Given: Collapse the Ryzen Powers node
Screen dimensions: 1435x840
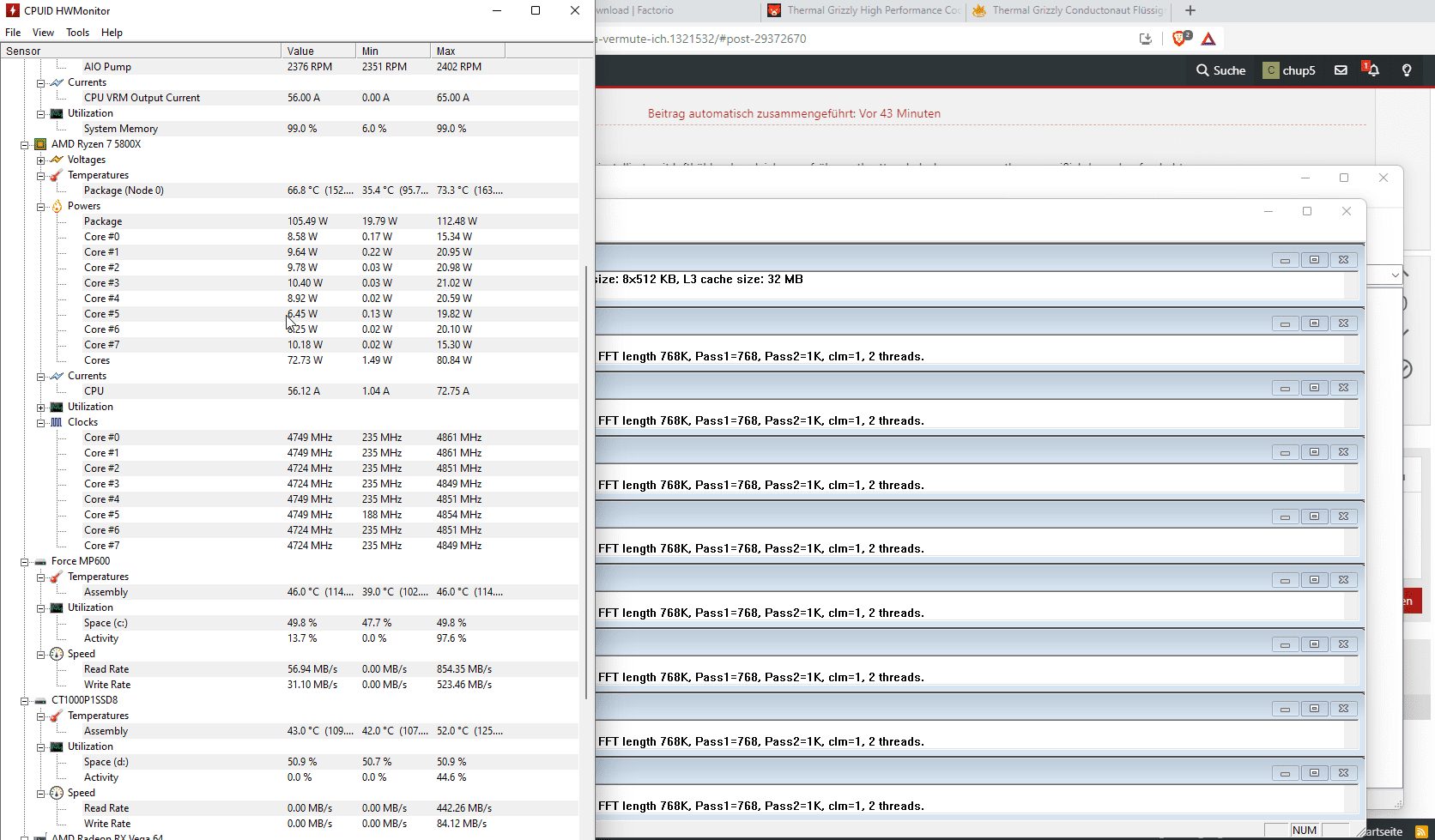Looking at the screenshot, I should (x=40, y=206).
